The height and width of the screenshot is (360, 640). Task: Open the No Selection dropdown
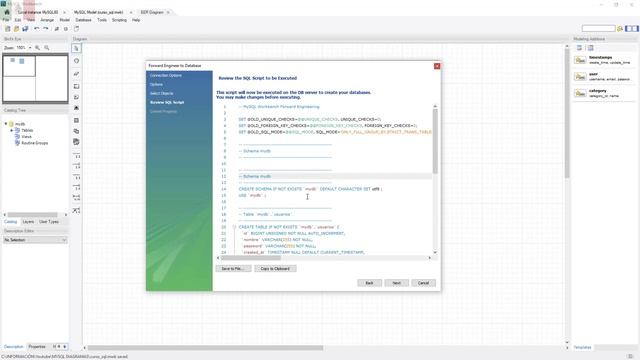35,240
